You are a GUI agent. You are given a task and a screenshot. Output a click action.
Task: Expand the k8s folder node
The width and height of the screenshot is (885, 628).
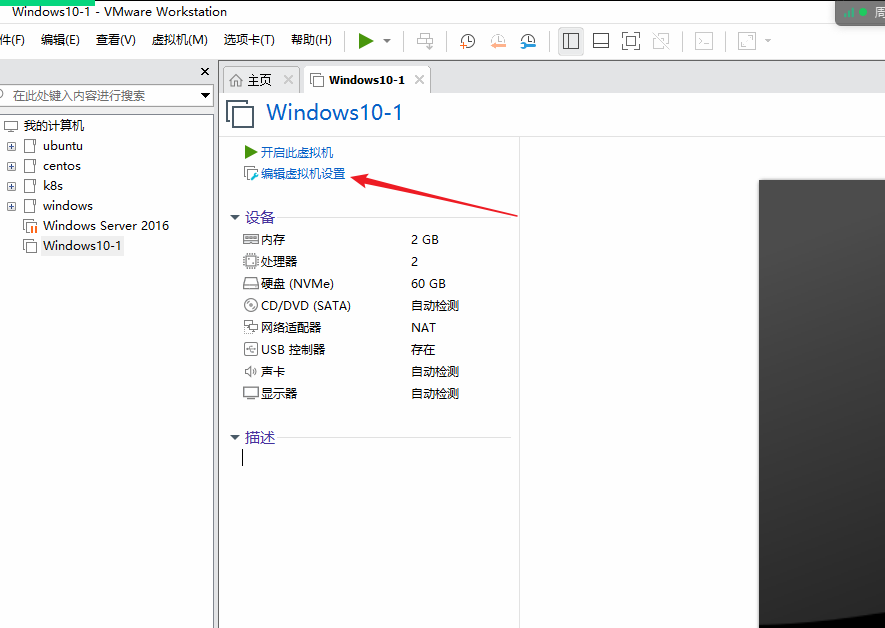point(11,186)
